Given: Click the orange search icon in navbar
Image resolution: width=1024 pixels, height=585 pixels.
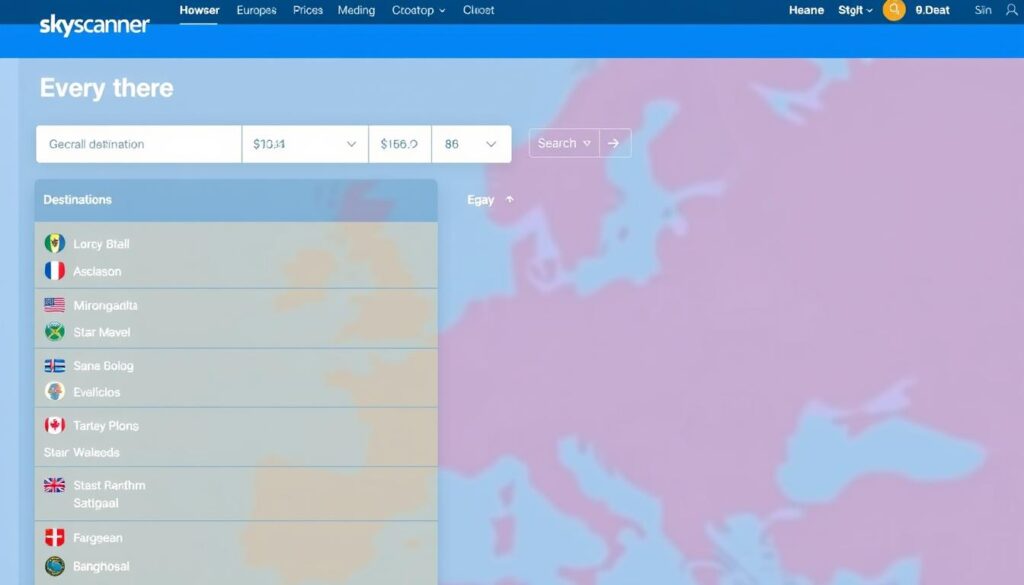Looking at the screenshot, I should point(895,11).
